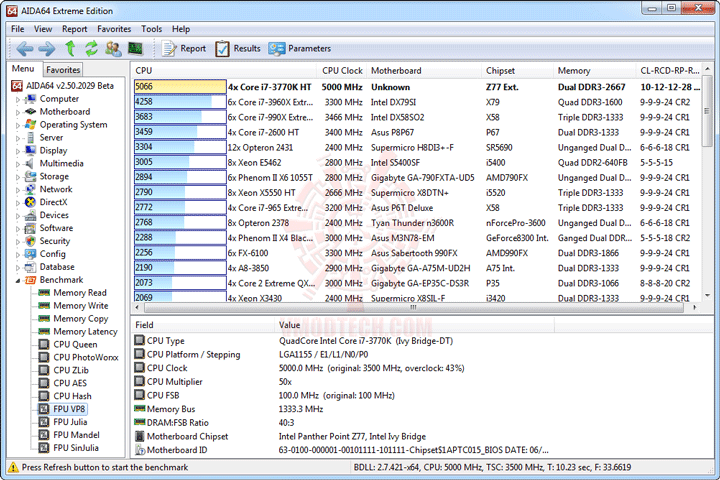Open the Favorites menu
This screenshot has width=720, height=480.
tap(114, 29)
